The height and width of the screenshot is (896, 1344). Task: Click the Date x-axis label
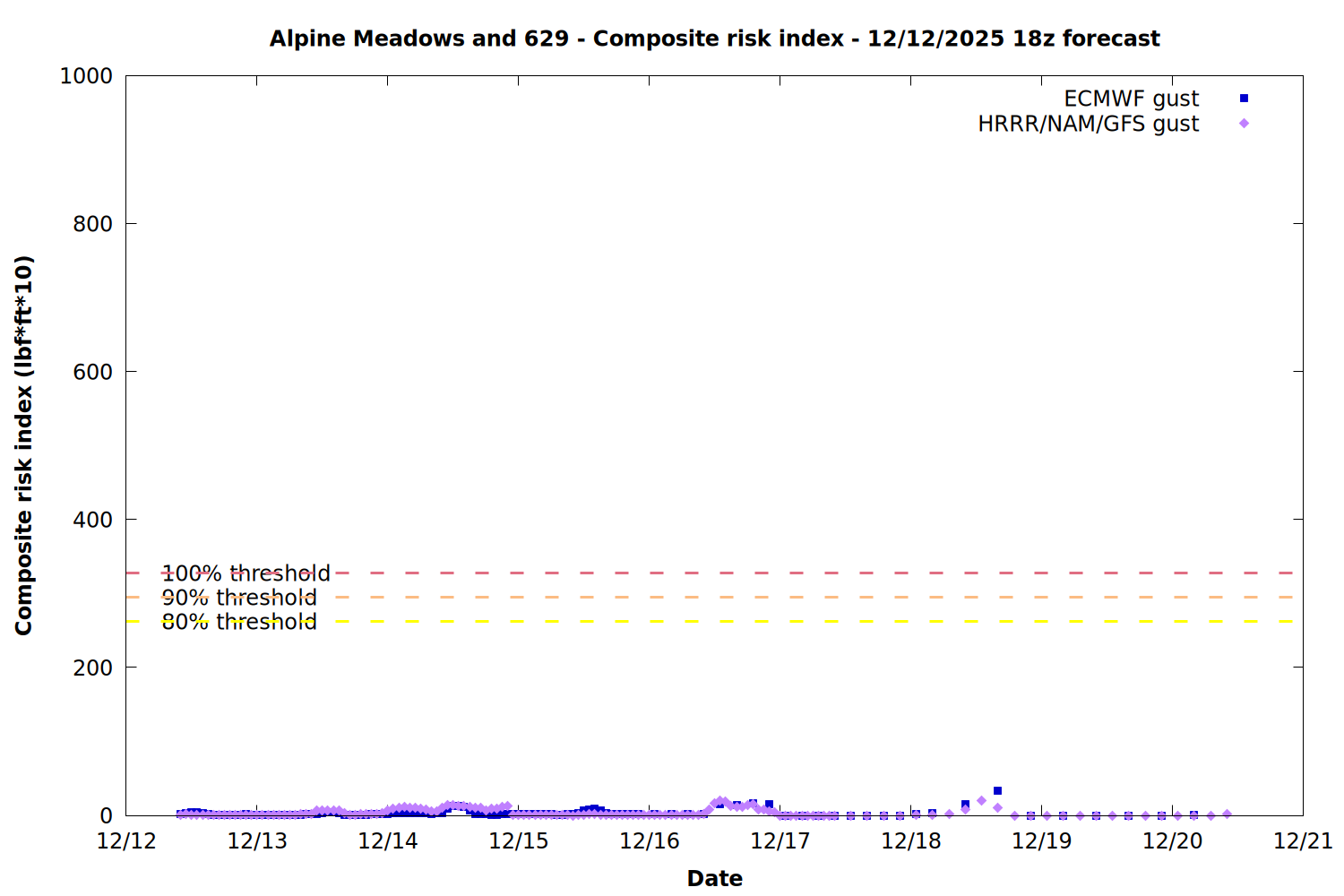coord(714,878)
